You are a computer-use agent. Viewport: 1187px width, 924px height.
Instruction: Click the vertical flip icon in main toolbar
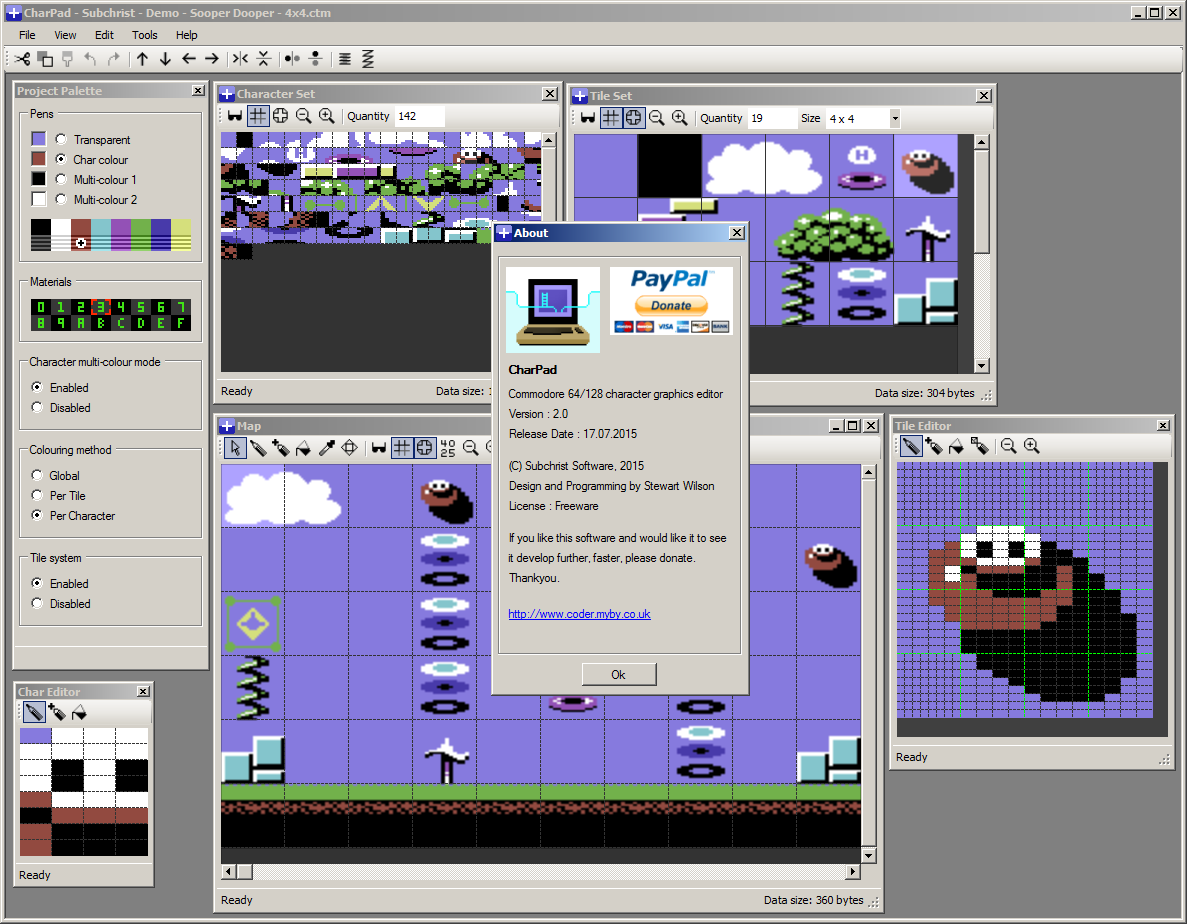point(263,59)
